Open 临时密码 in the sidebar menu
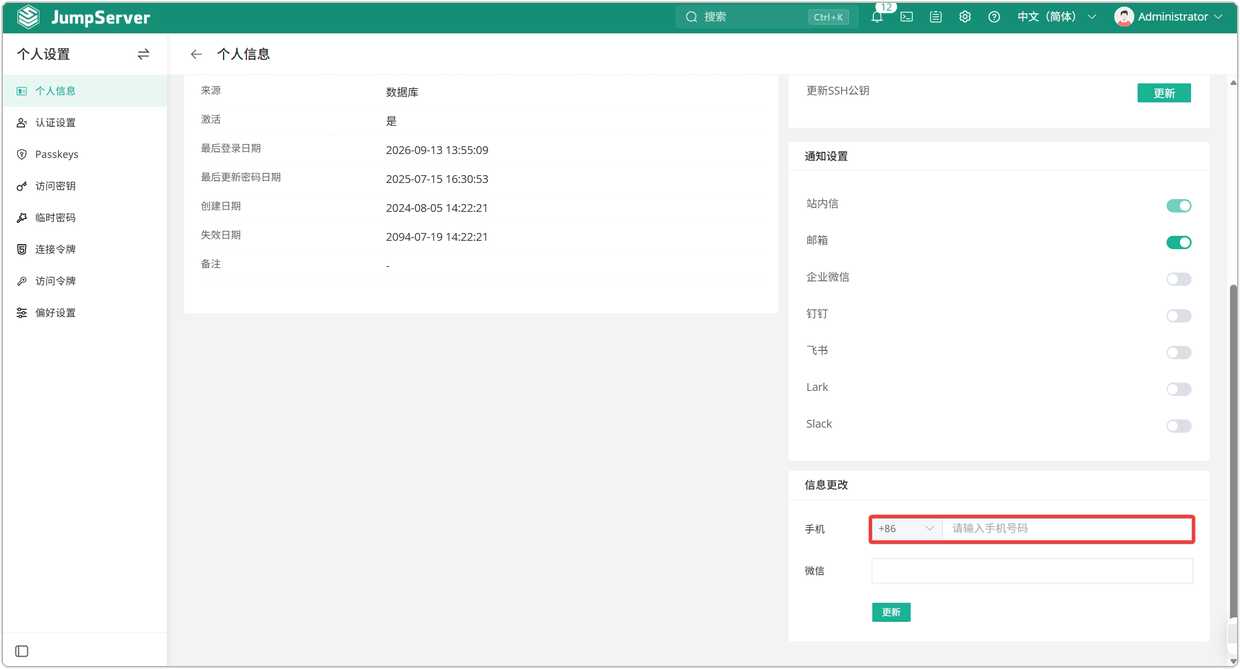 (84, 218)
